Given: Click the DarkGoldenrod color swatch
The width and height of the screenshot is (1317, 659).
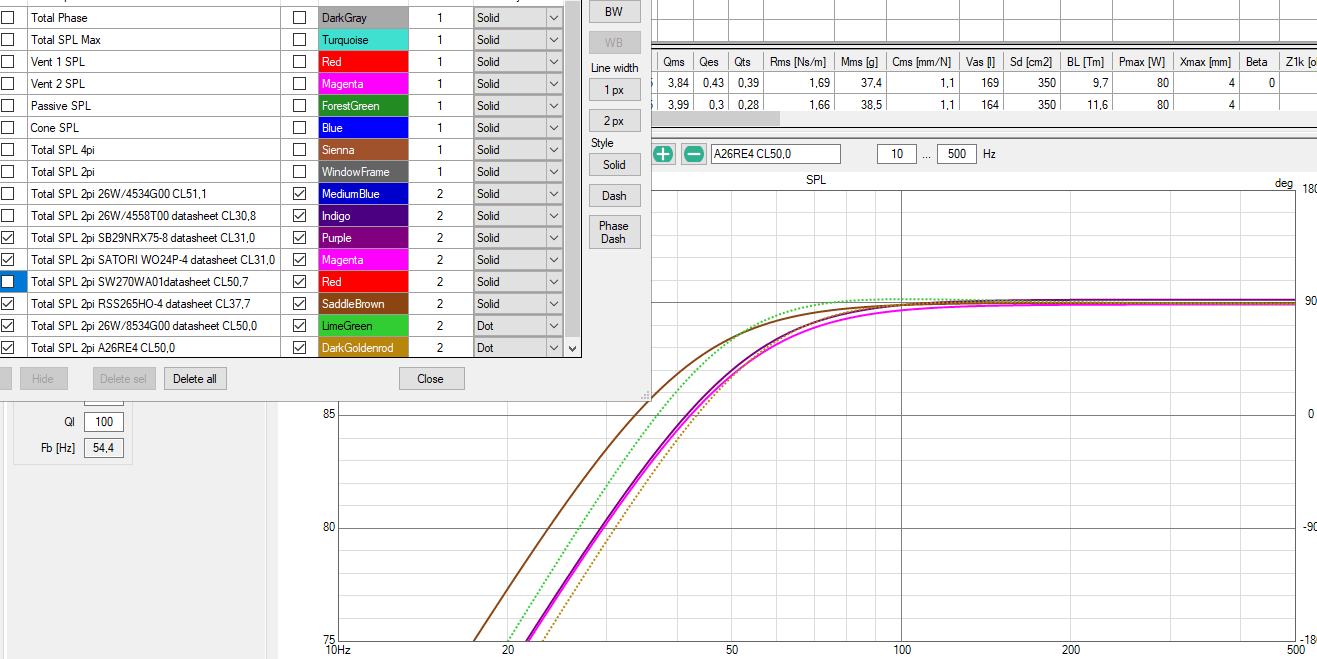Looking at the screenshot, I should click(363, 348).
